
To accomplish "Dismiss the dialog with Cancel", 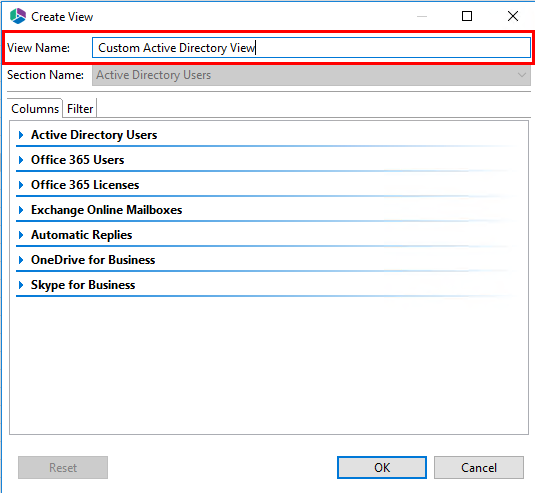I will click(x=479, y=467).
